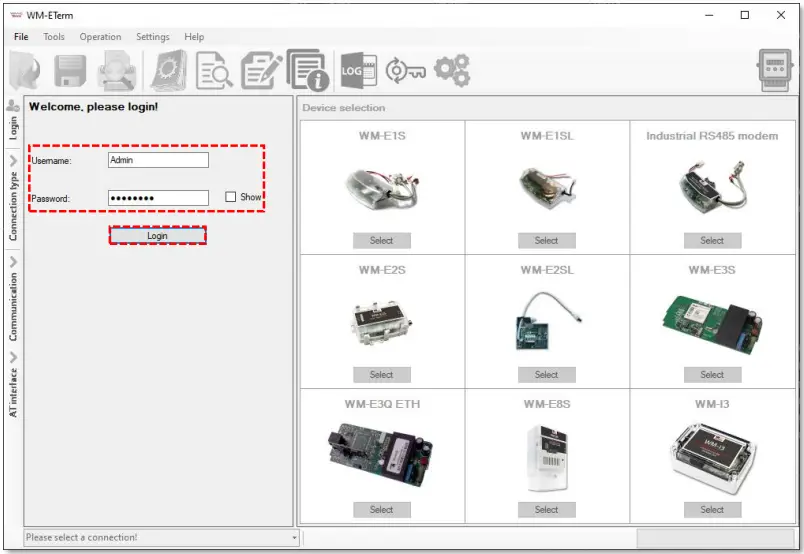The image size is (804, 554).
Task: Click the clipboard pencil write icon
Action: coord(262,71)
